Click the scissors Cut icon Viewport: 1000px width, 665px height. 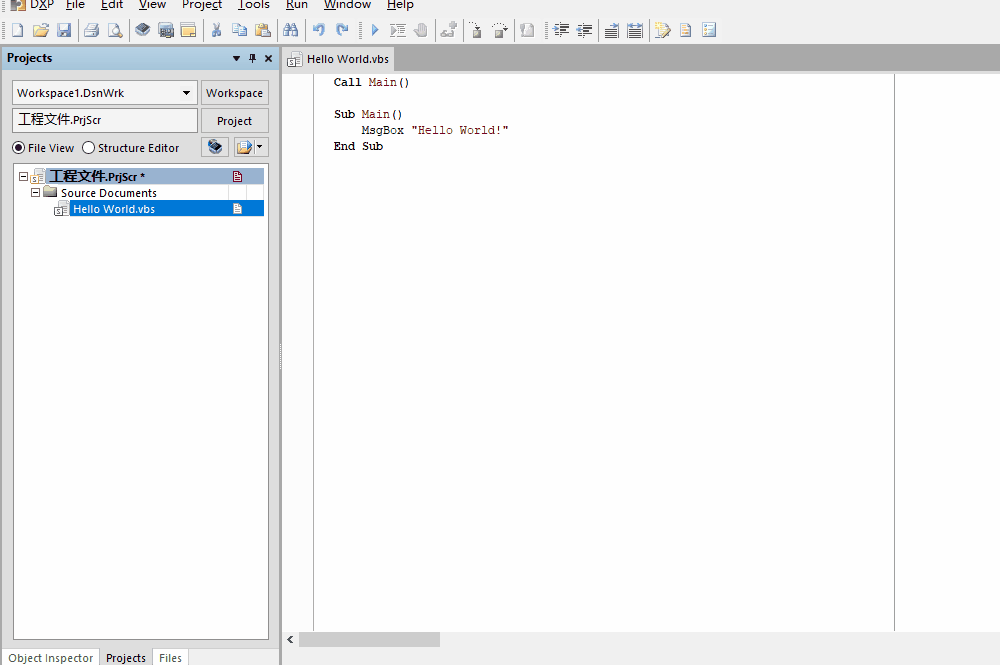pos(215,30)
